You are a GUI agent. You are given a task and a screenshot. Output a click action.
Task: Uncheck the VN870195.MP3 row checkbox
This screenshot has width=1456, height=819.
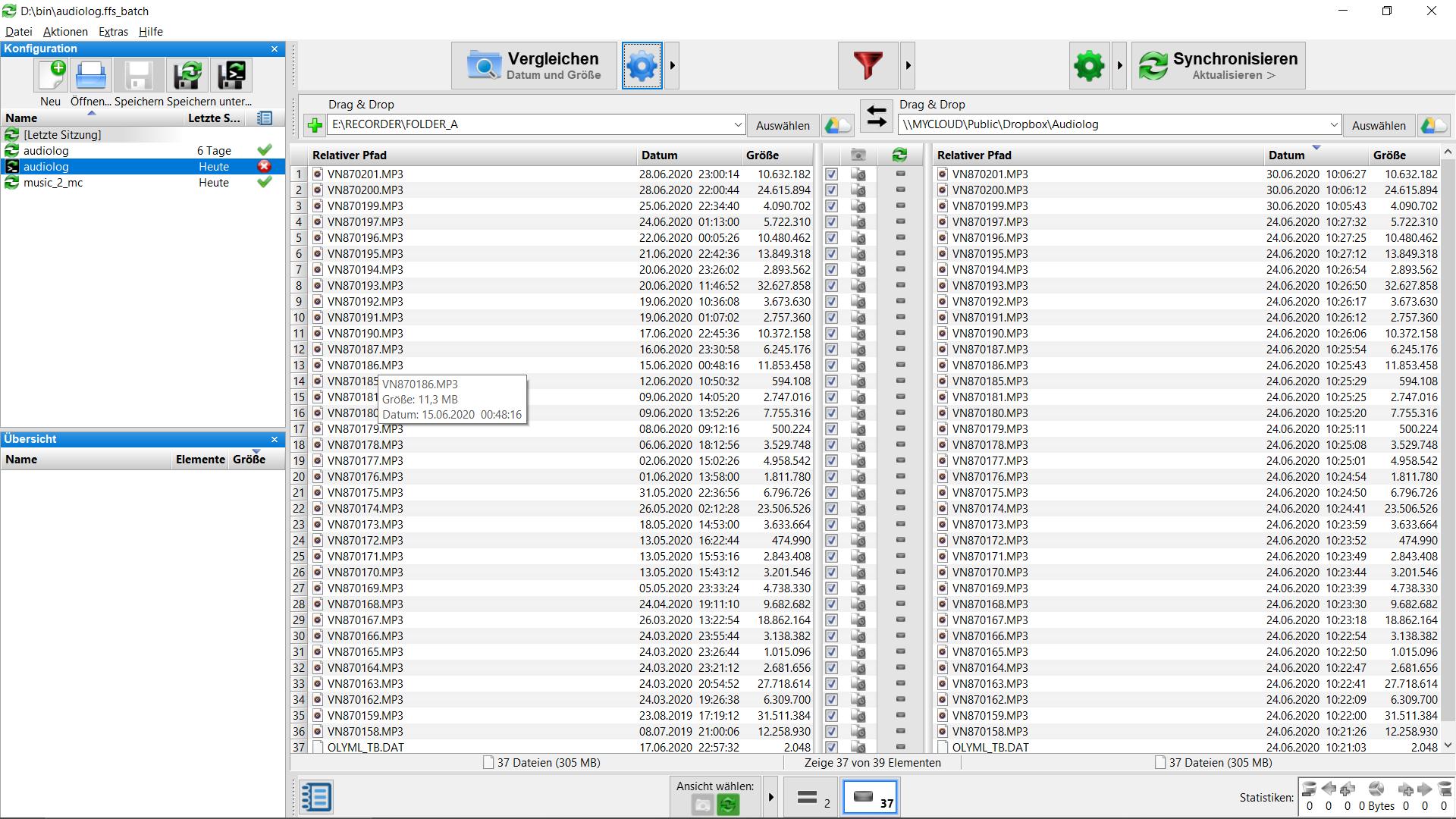click(832, 254)
